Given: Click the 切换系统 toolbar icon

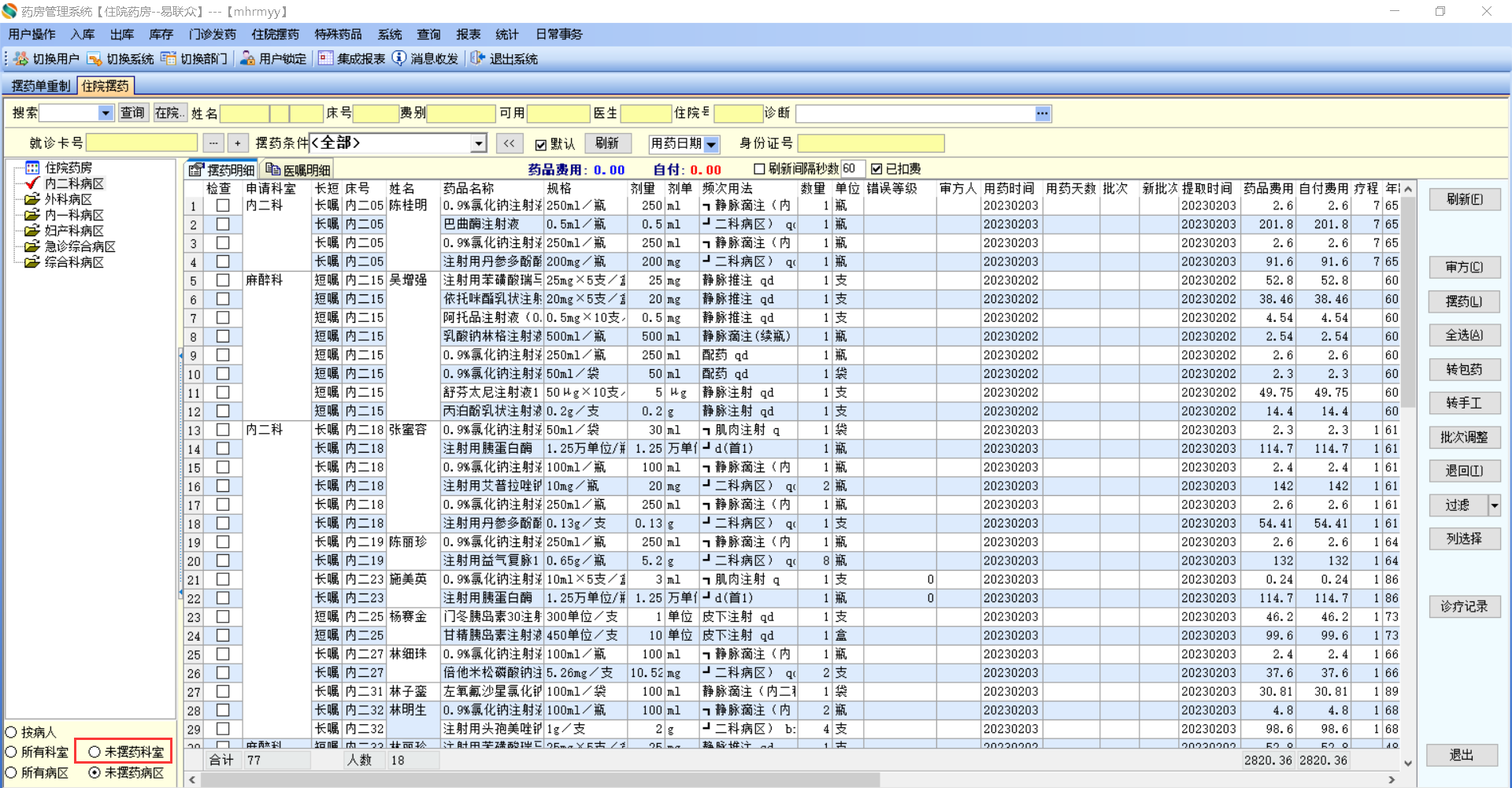Looking at the screenshot, I should [x=94, y=59].
